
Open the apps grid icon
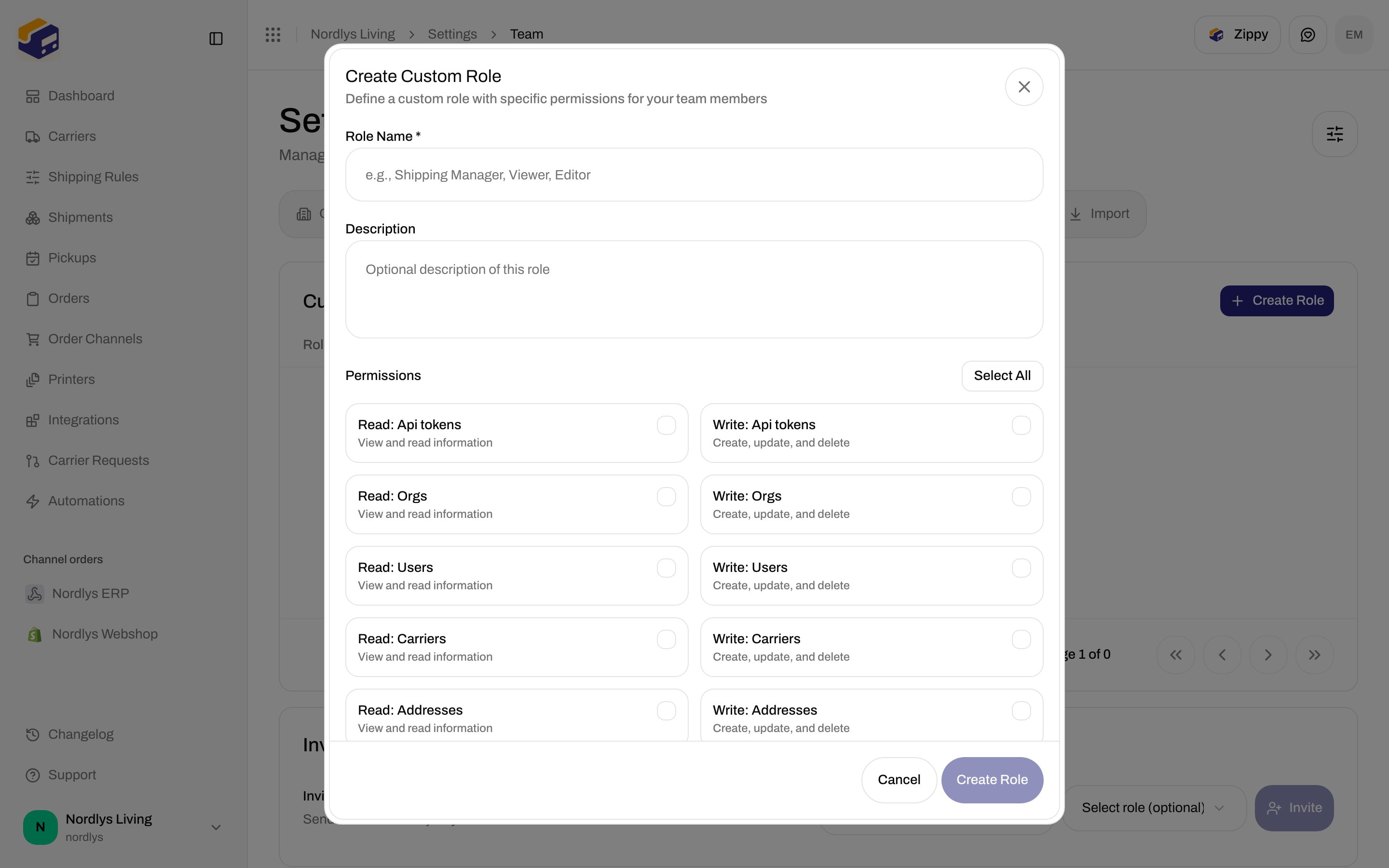(x=273, y=34)
